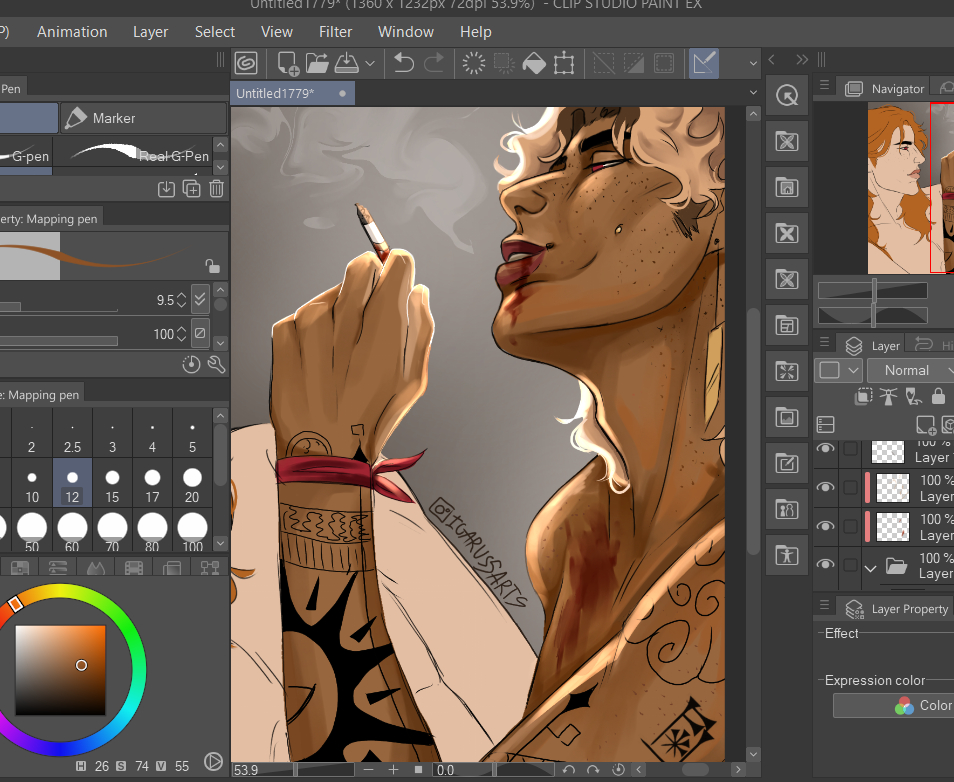The image size is (954, 782).
Task: Click the New document icon
Action: (289, 63)
